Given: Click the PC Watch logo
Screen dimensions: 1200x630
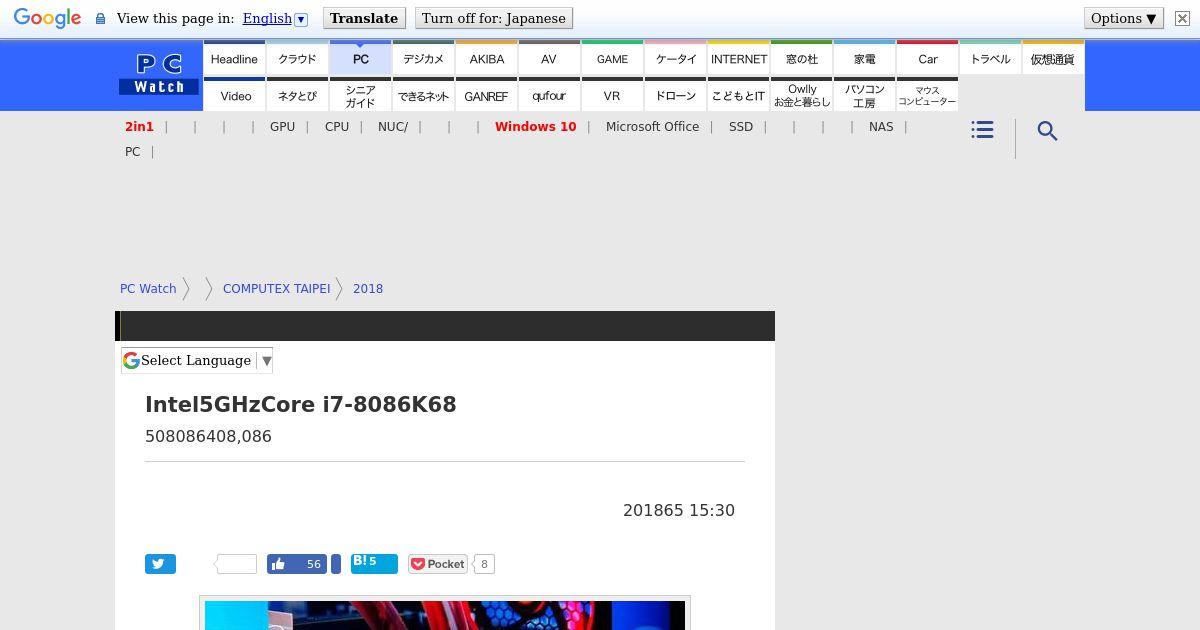Looking at the screenshot, I should [159, 74].
